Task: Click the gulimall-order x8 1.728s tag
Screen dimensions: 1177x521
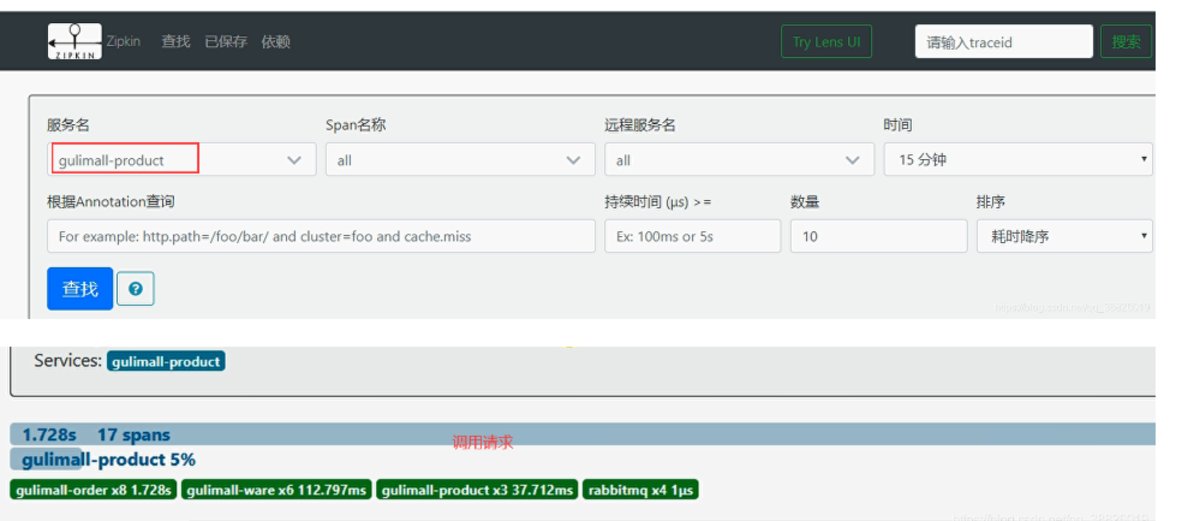Action: [95, 490]
